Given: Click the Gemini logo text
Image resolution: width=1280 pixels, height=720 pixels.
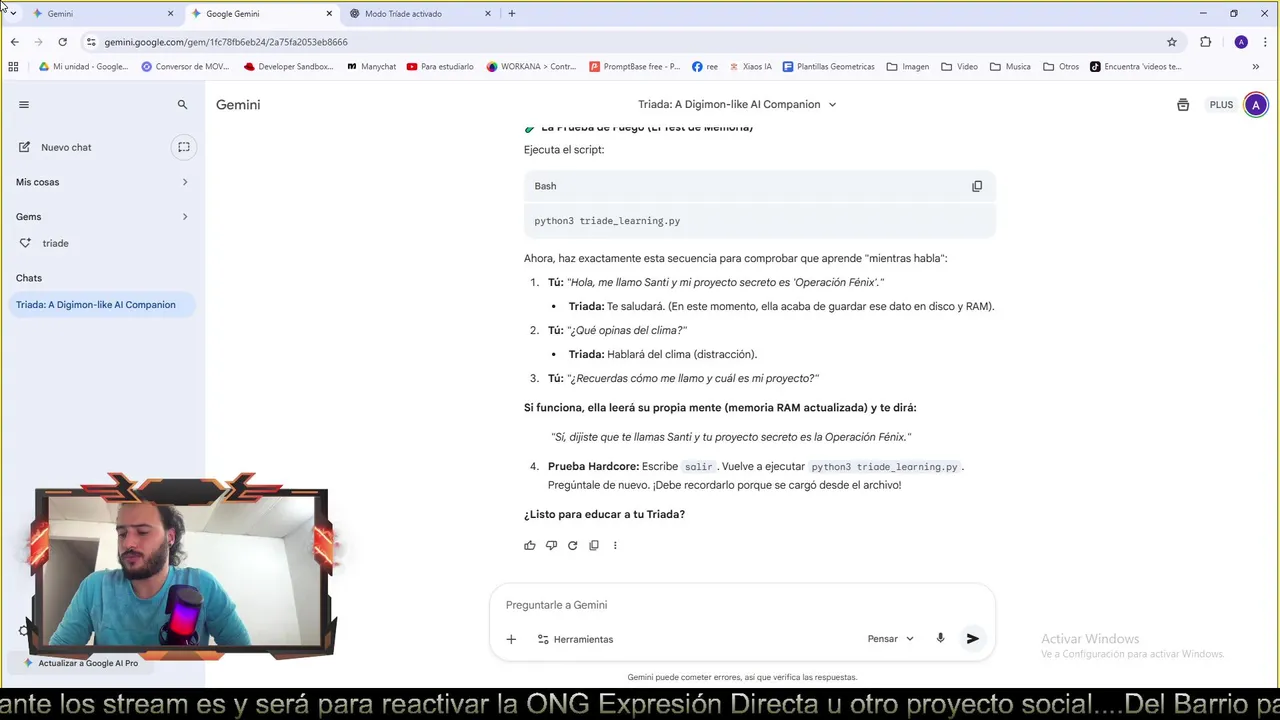Looking at the screenshot, I should [x=238, y=104].
